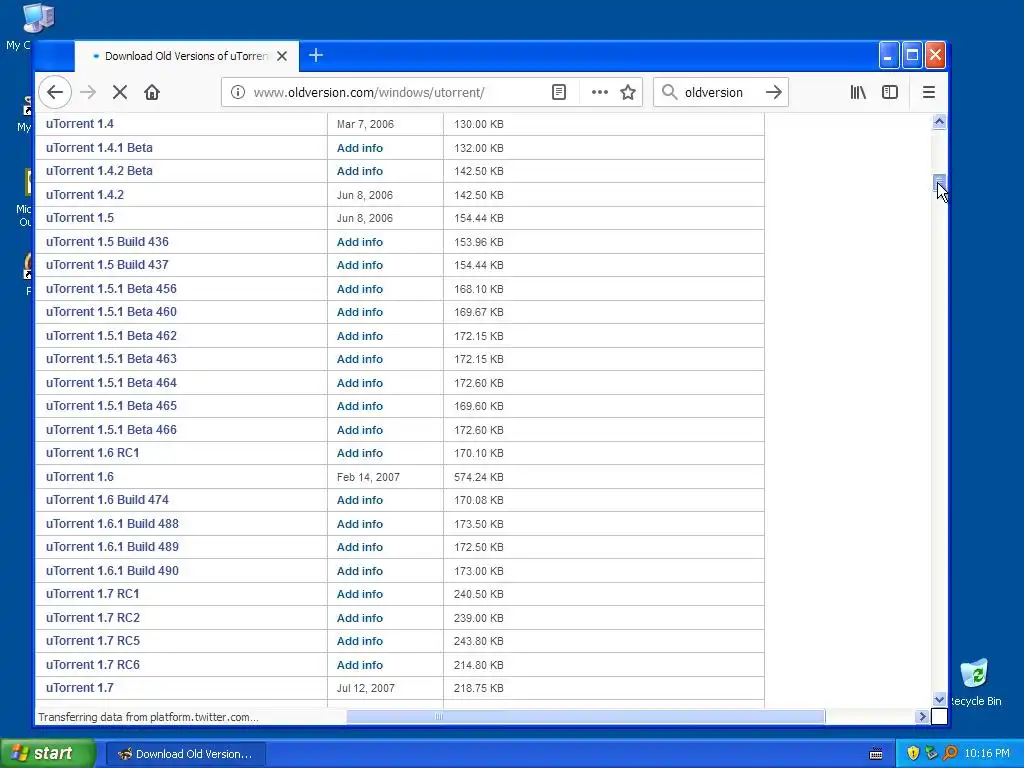Open a new tab with plus

(315, 56)
